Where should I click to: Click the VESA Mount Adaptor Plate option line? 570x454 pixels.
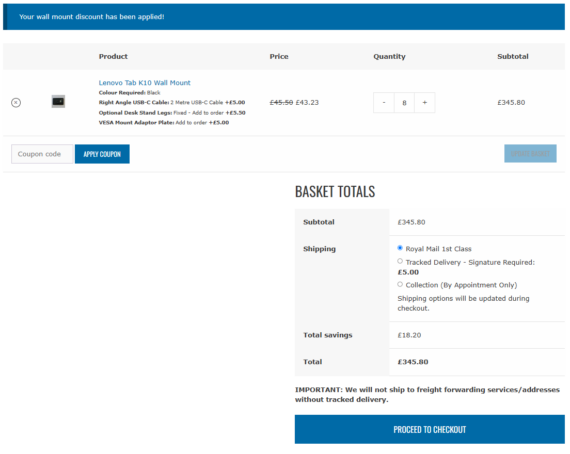click(x=164, y=122)
